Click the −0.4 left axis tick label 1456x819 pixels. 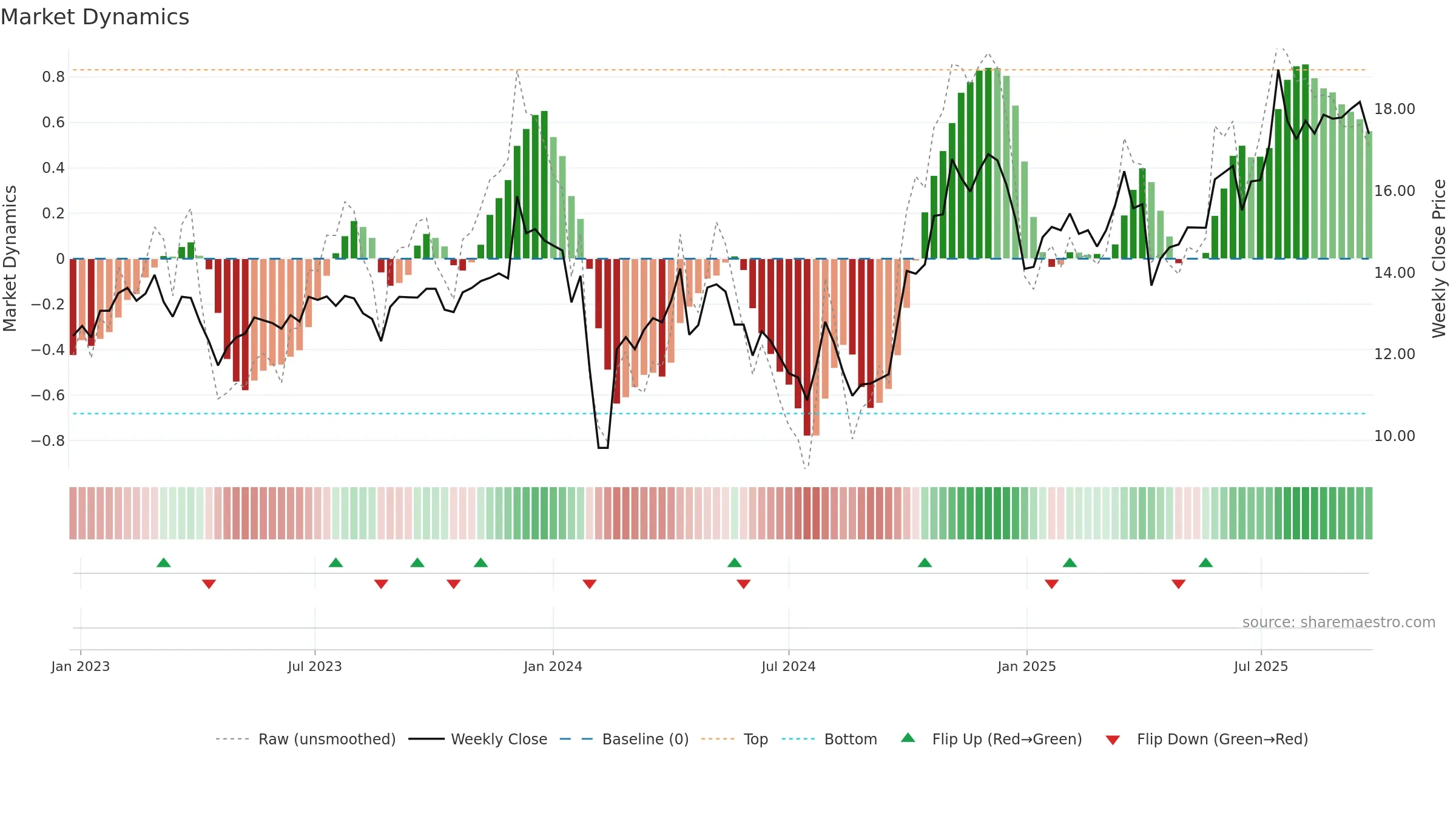point(48,349)
